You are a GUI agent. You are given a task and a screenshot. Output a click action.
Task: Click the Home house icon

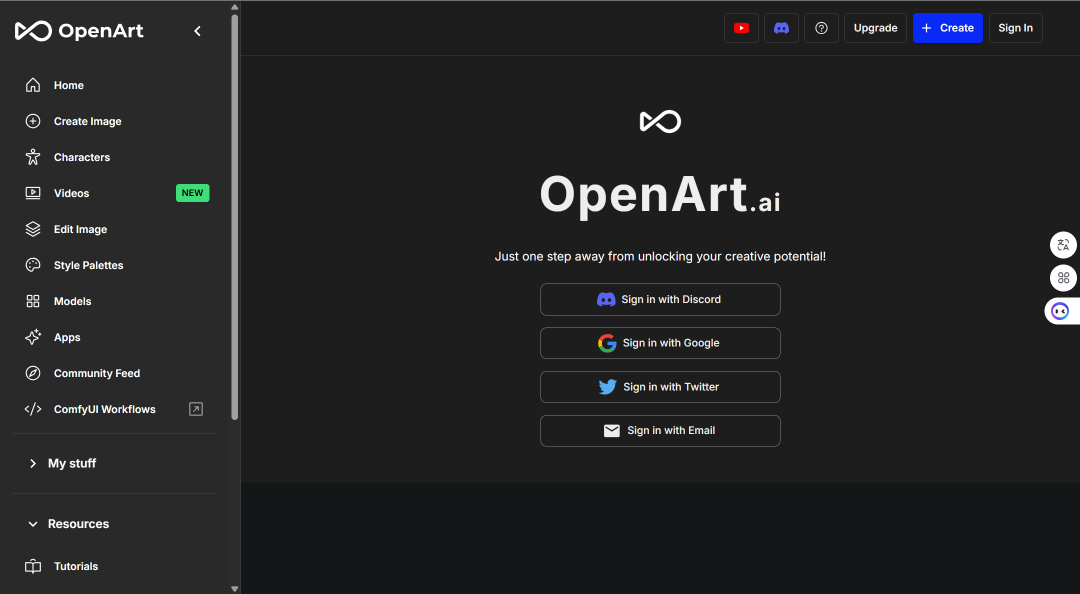point(33,85)
